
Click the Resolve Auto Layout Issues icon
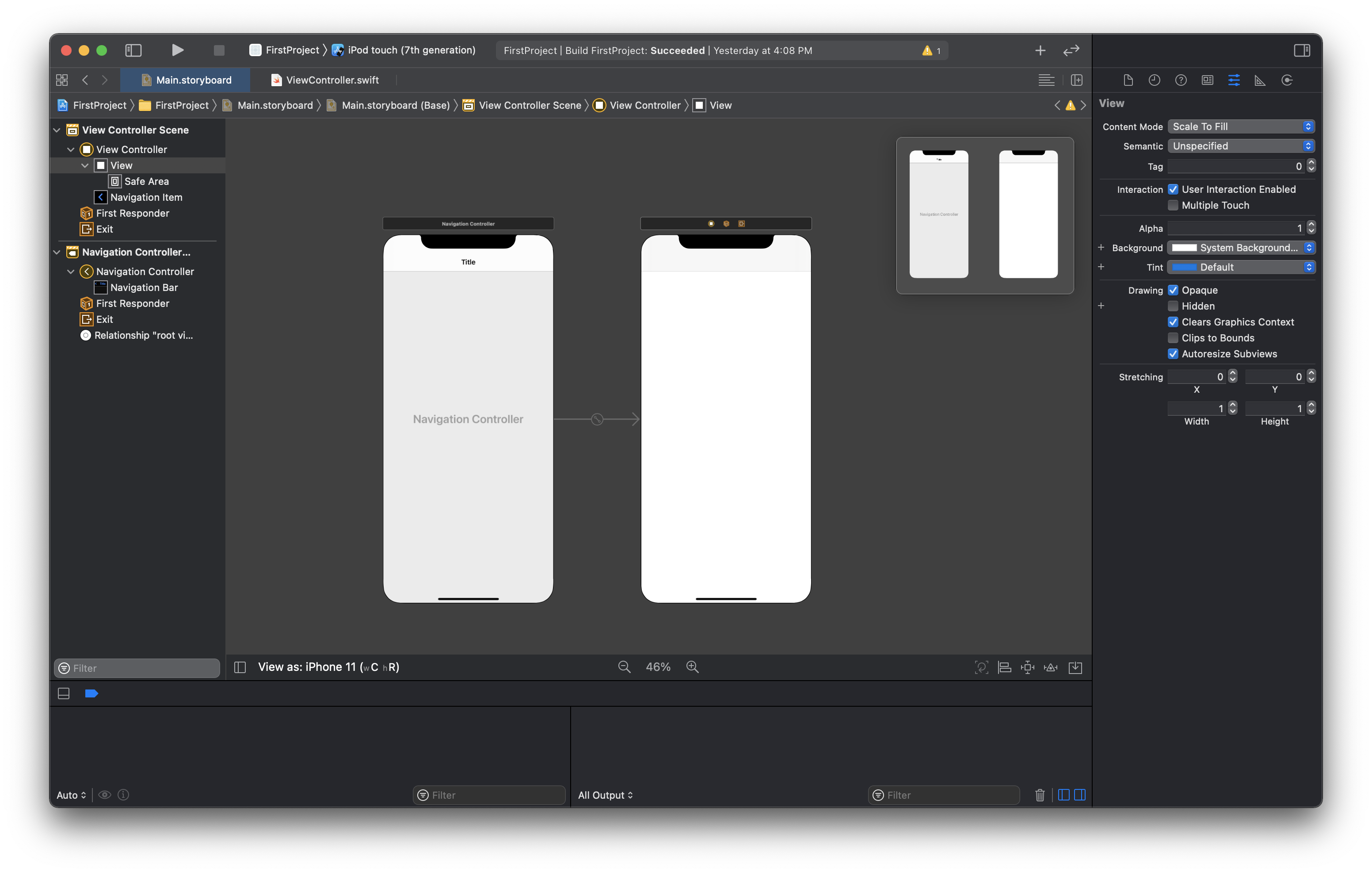[1051, 667]
